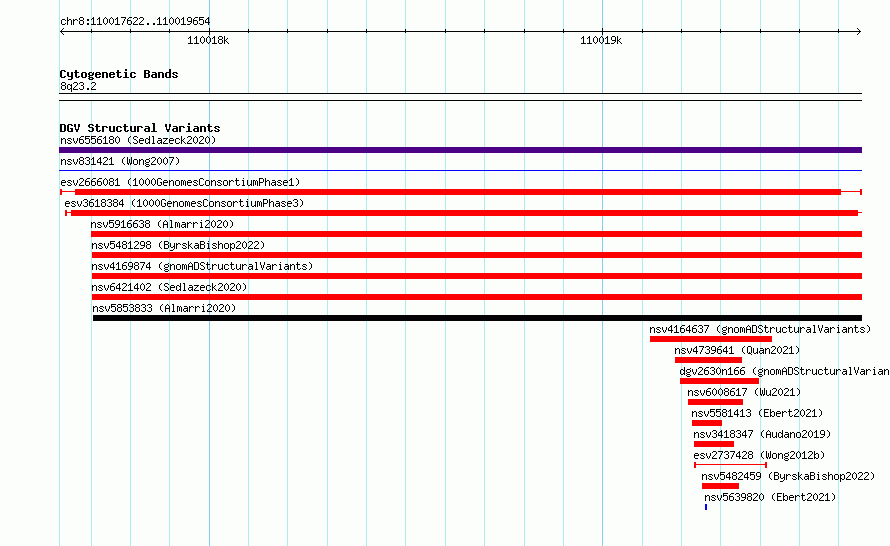Click the Cytogenetic Bands track title
The image size is (890, 546).
(x=119, y=74)
